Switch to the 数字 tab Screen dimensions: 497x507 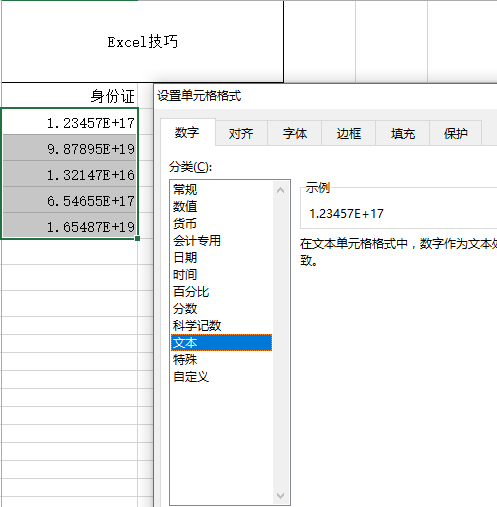click(x=188, y=132)
